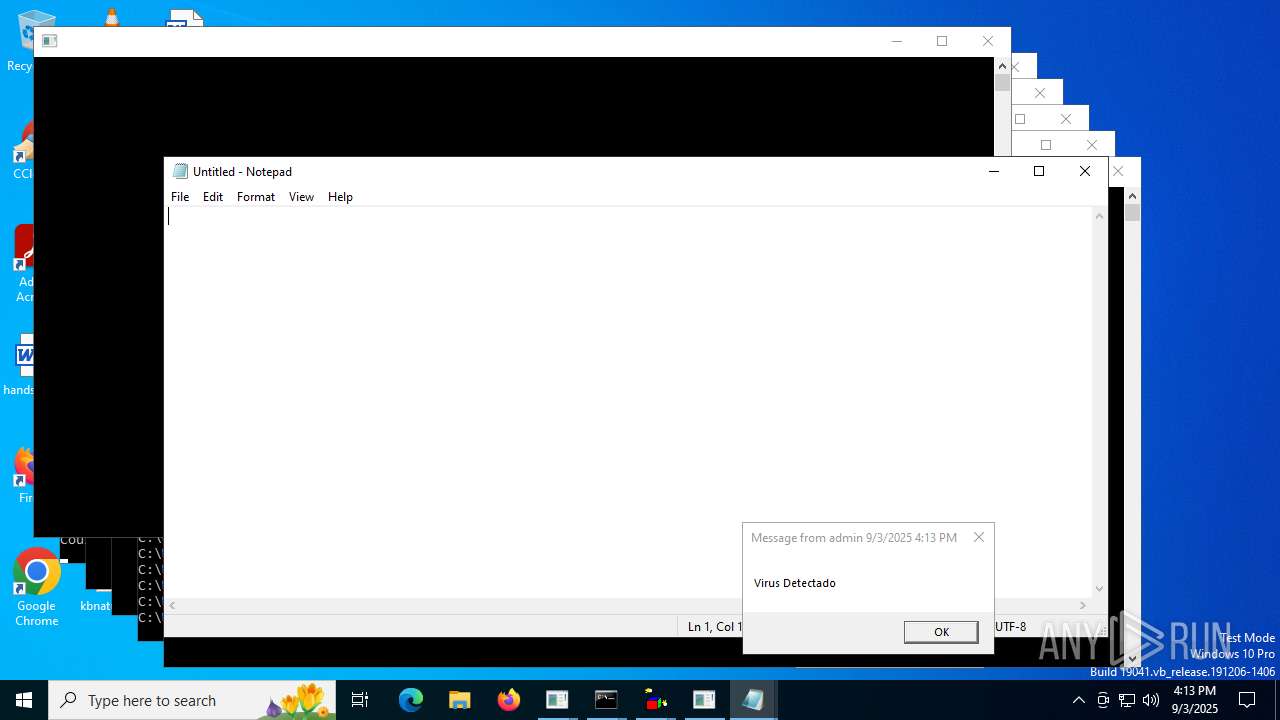Click Notepad horizontal scrollbar right arrow
1280x720 pixels.
coord(1083,605)
